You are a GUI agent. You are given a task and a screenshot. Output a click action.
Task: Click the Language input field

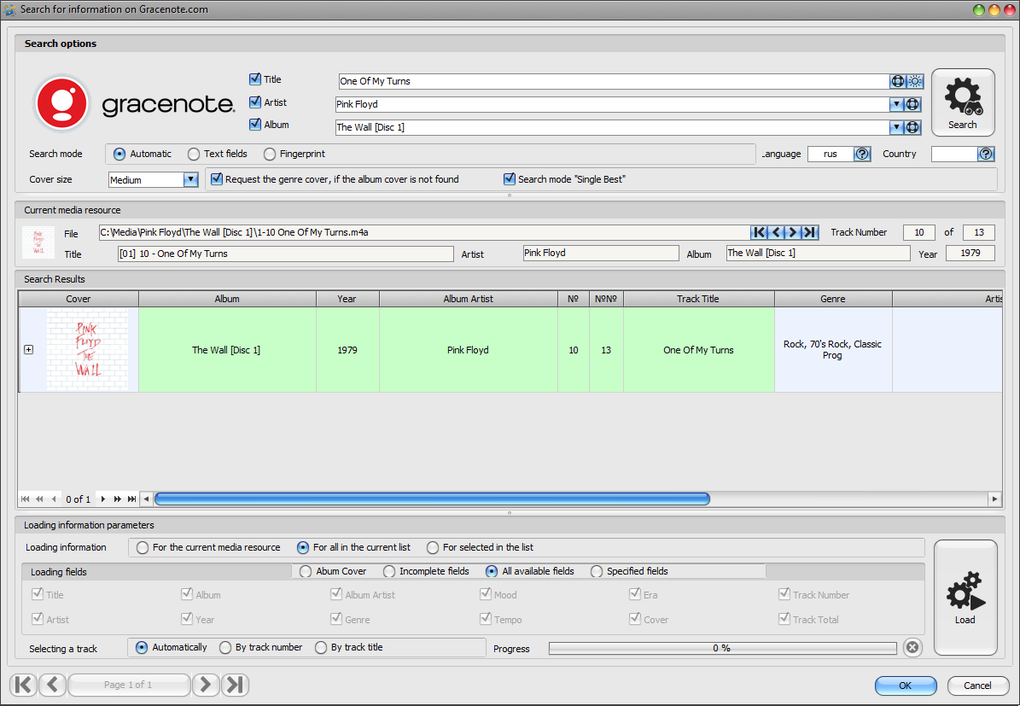(x=830, y=154)
